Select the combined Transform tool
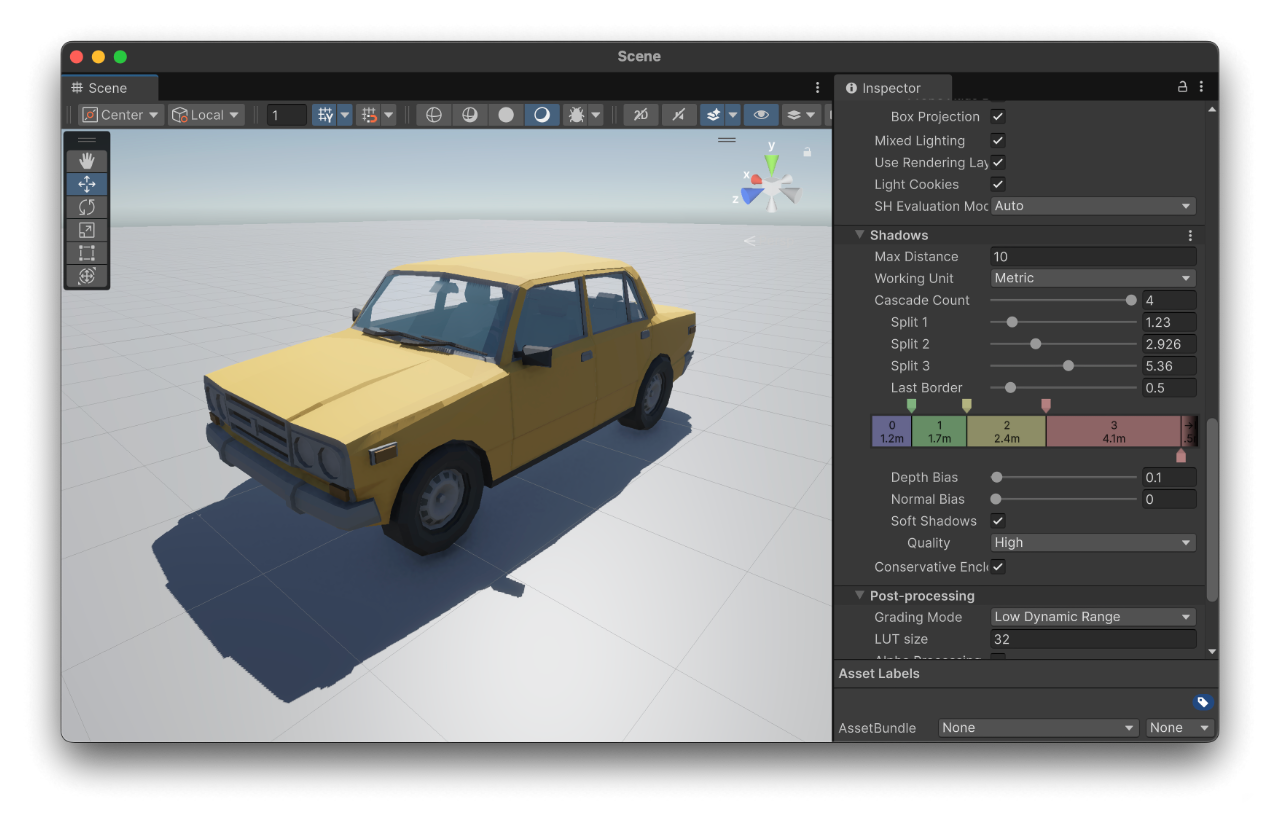1280x823 pixels. [x=87, y=275]
